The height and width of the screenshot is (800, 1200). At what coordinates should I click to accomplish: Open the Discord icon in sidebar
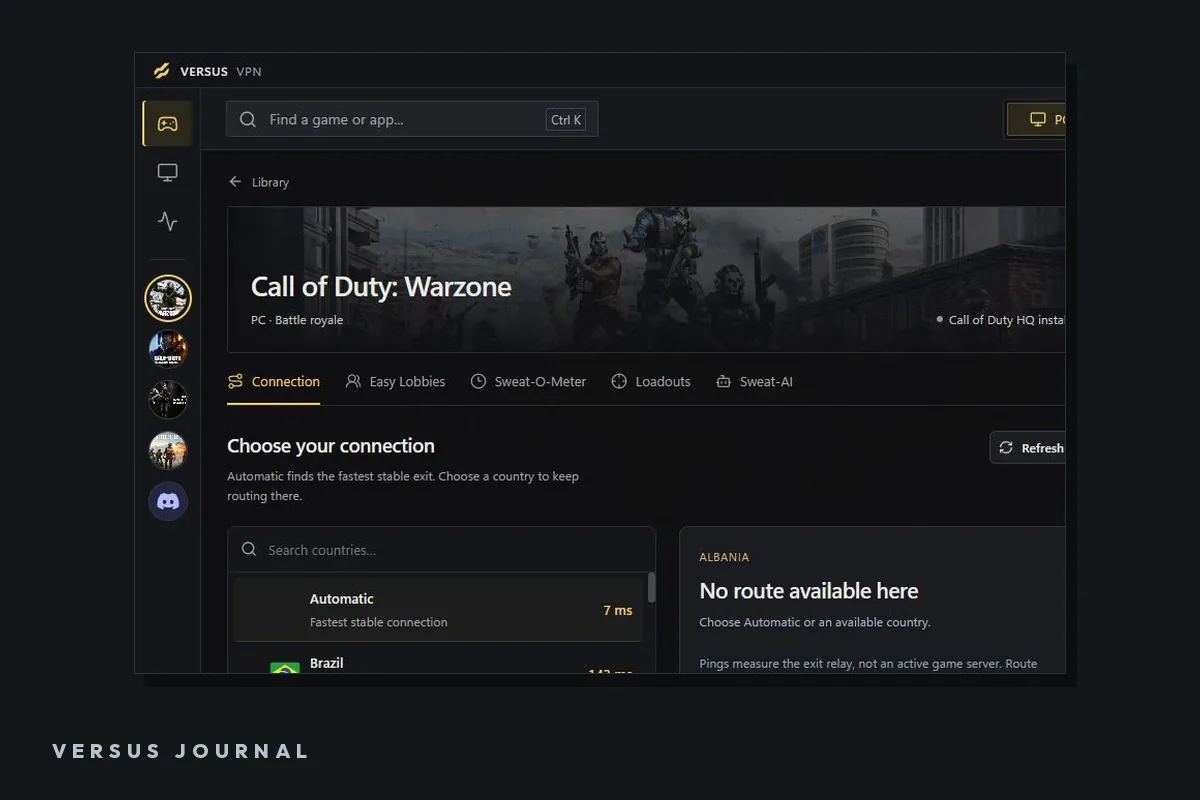click(x=168, y=501)
